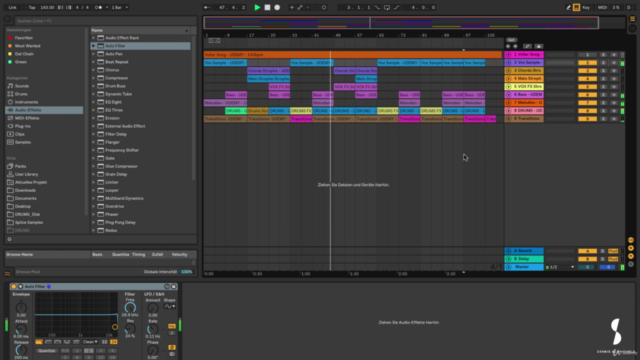Toggle the computer MIDI keyboard icon
Image resolution: width=640 pixels, height=360 pixels.
click(576, 7)
